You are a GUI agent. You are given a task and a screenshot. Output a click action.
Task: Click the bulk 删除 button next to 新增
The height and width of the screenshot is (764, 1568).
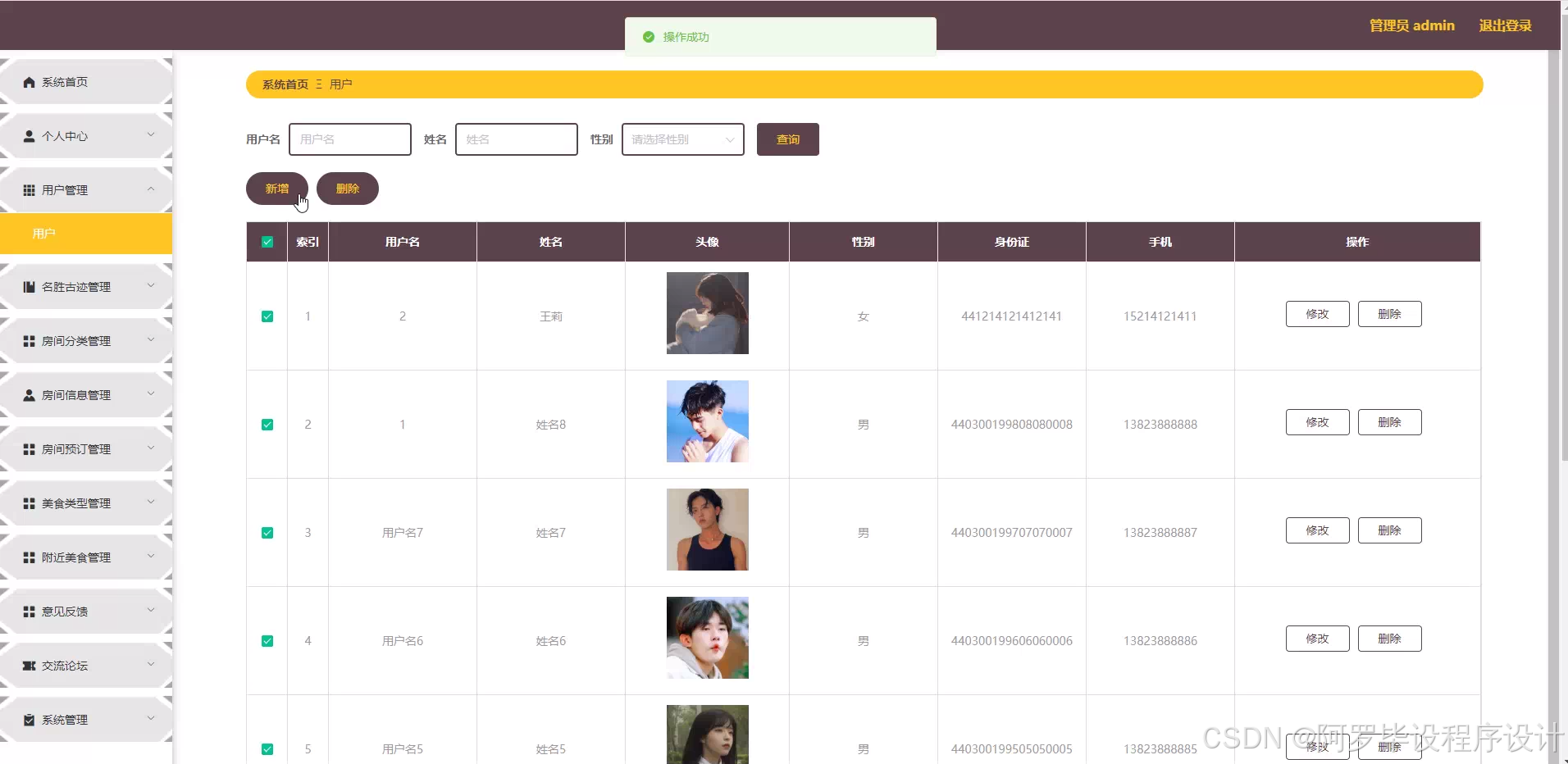click(348, 189)
